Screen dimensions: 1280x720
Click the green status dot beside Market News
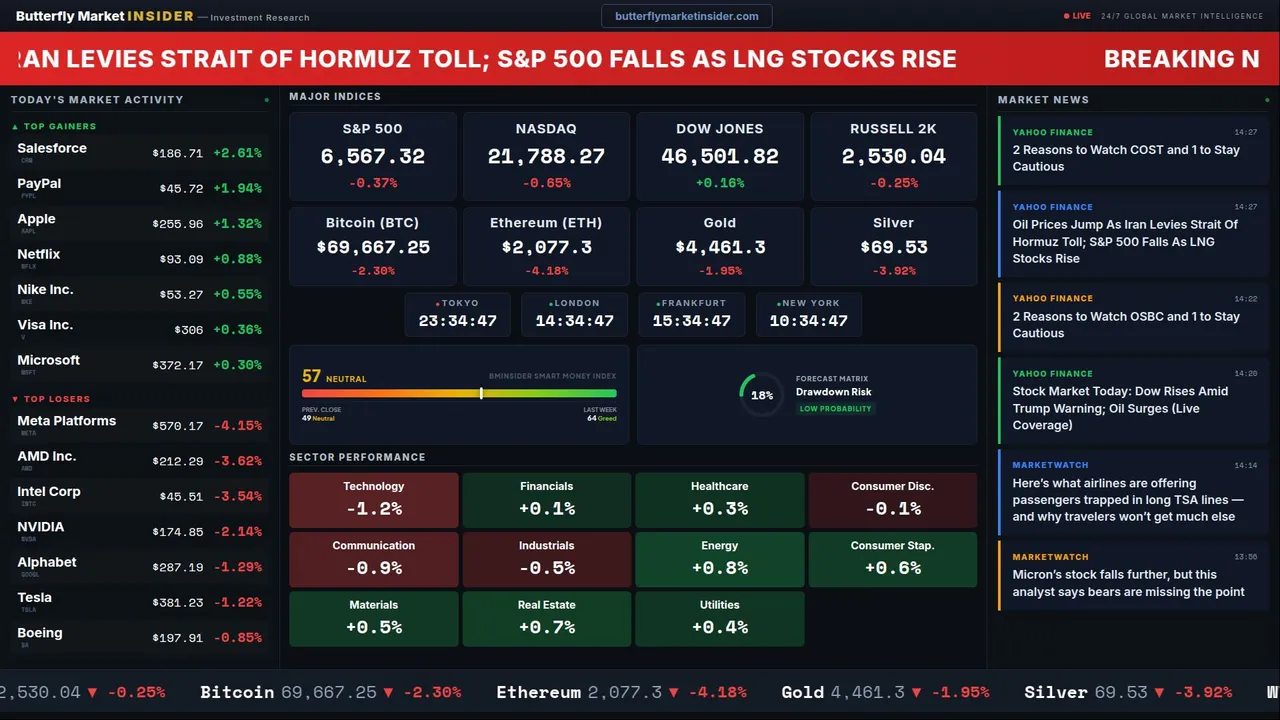click(1267, 100)
